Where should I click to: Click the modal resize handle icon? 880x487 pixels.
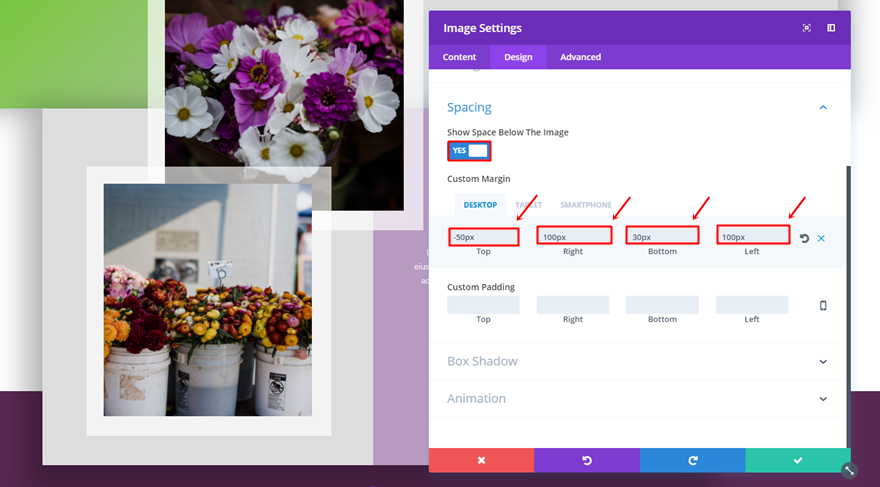coord(849,470)
